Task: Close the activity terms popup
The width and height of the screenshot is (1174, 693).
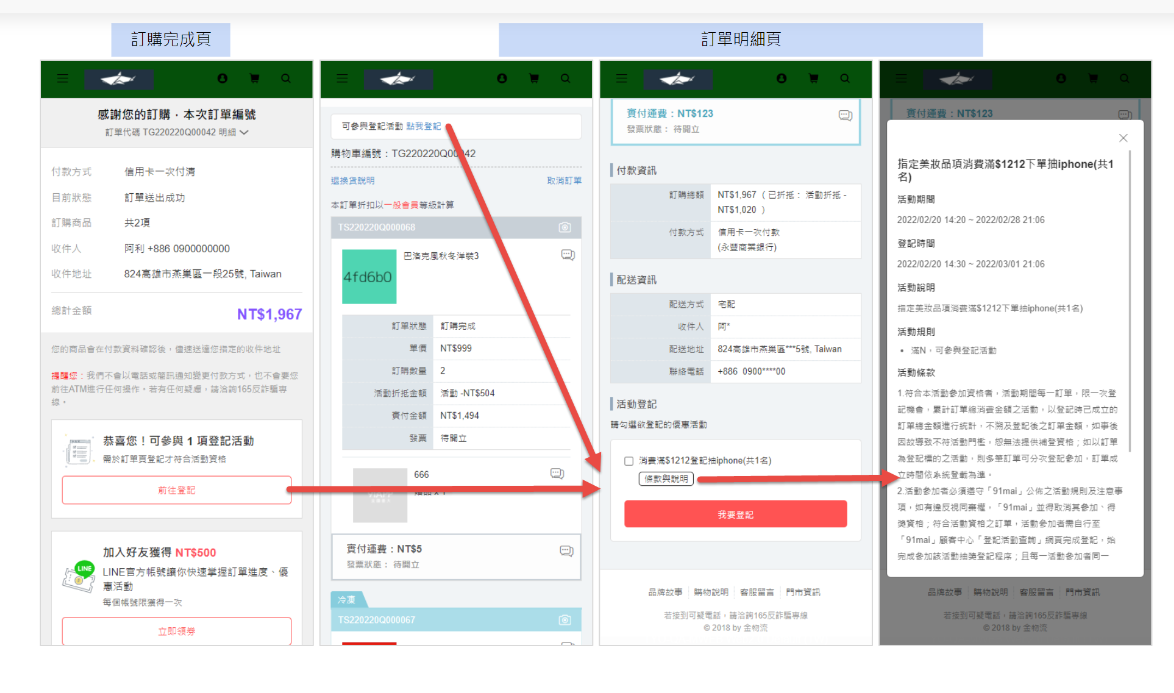Action: (1123, 138)
